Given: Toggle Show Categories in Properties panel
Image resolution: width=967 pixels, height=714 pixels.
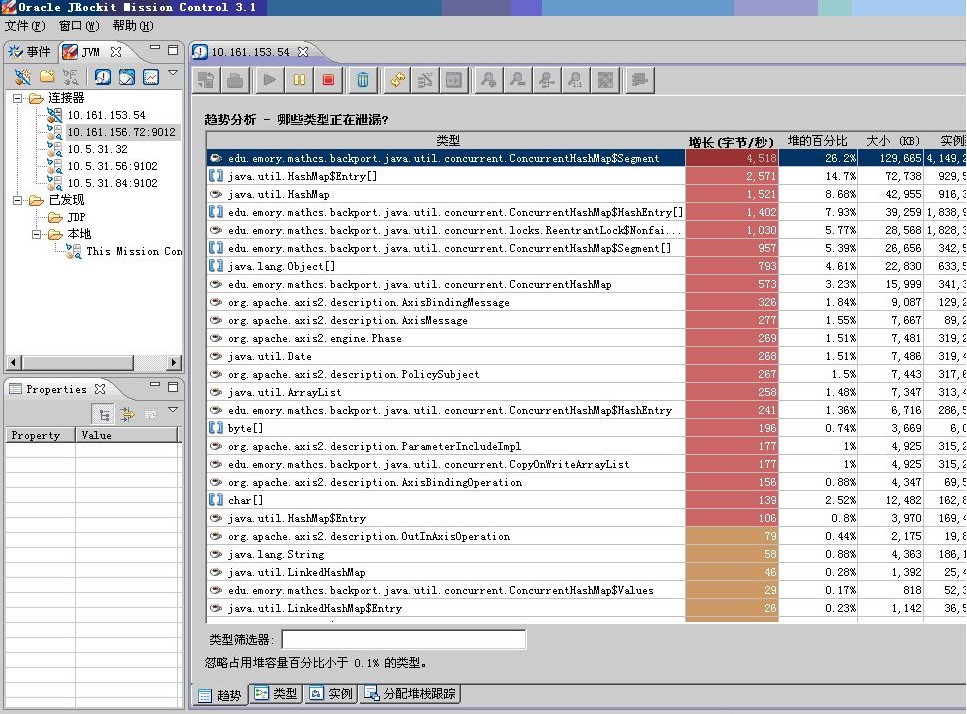Looking at the screenshot, I should click(104, 414).
